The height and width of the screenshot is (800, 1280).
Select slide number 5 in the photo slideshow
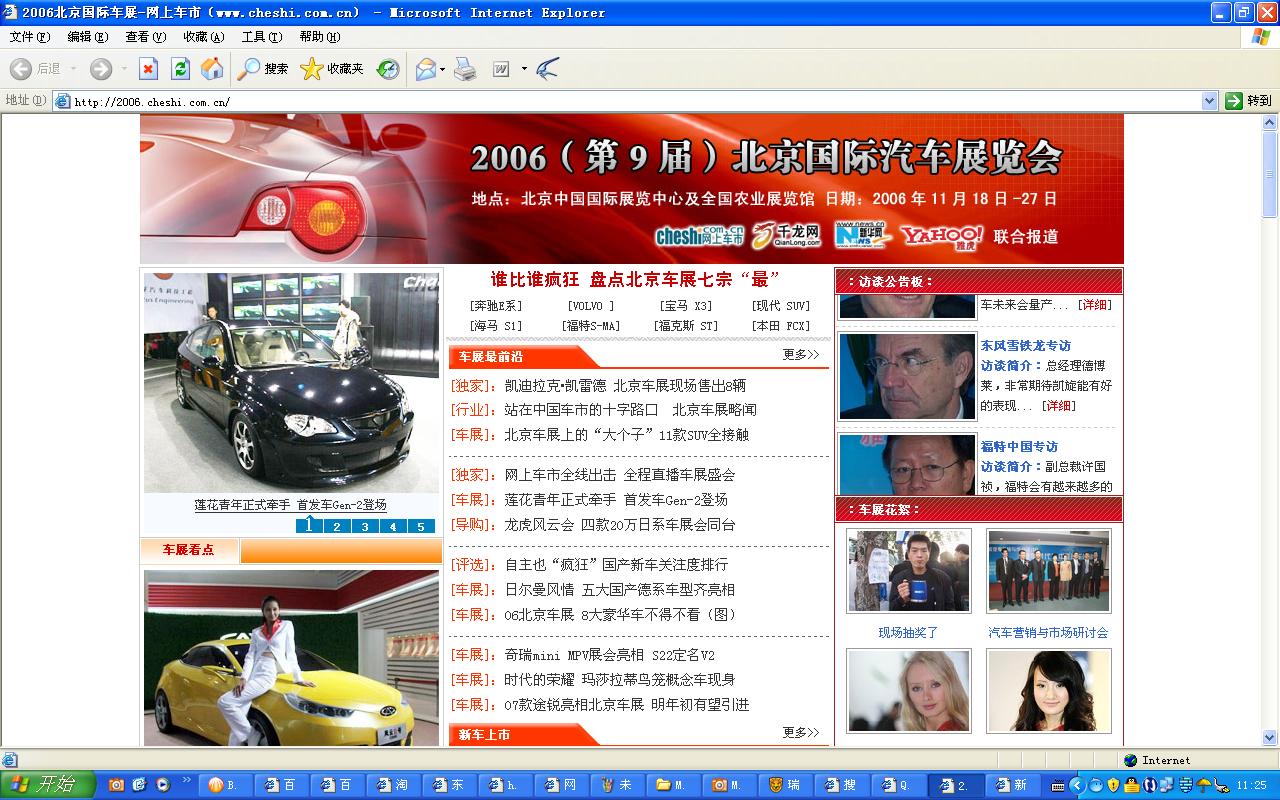click(x=421, y=526)
